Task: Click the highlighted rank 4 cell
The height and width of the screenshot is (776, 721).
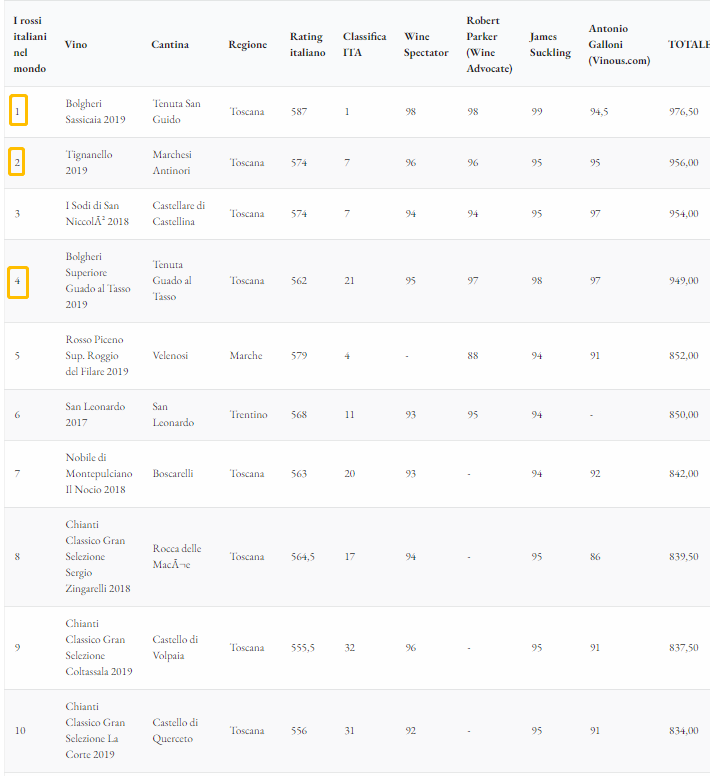Action: [x=18, y=282]
